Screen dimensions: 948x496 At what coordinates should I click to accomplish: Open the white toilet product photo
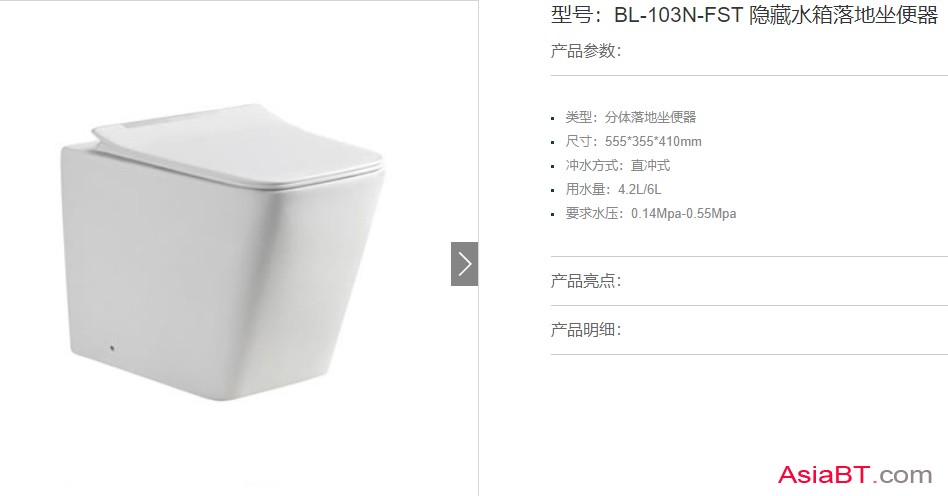222,251
